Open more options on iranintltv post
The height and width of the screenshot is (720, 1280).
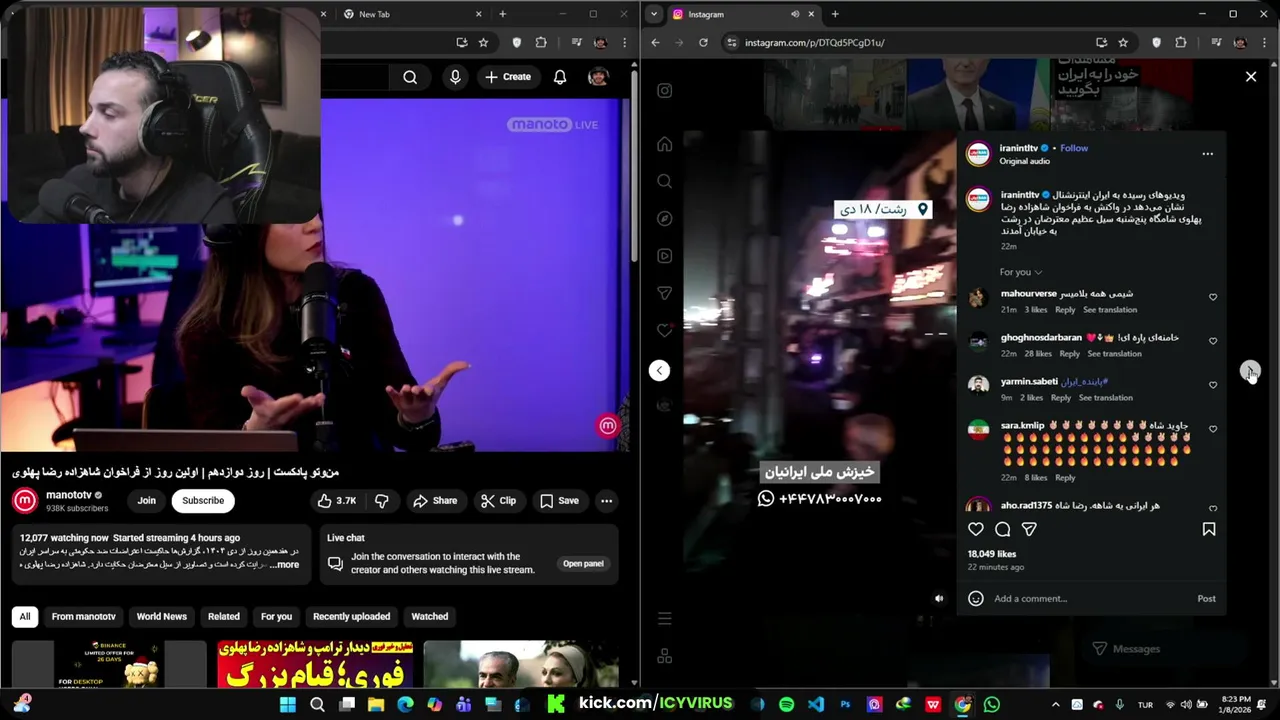1207,154
